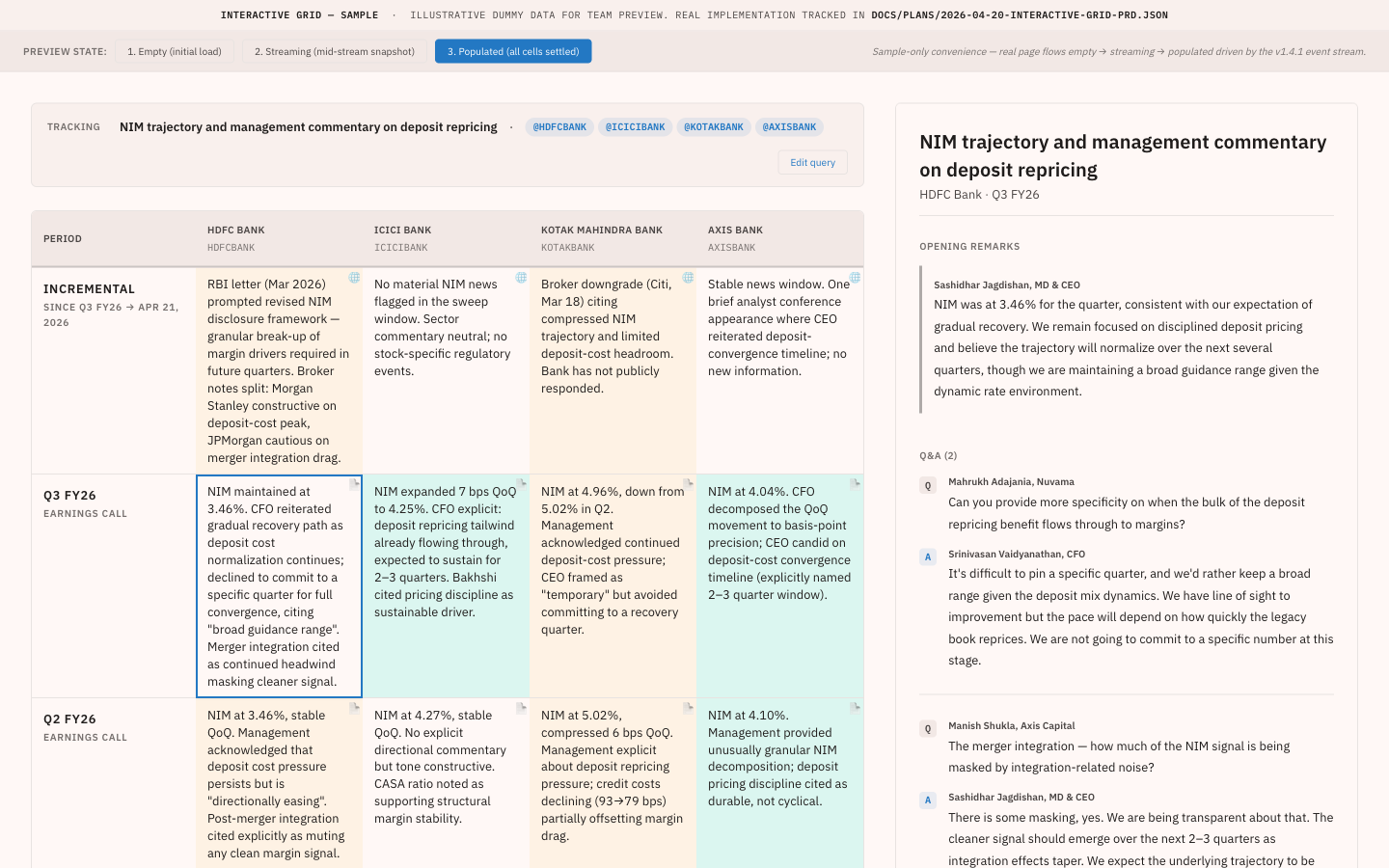Select the 'Stable news window' Axis cell
Image resolution: width=1389 pixels, height=868 pixels.
[779, 370]
